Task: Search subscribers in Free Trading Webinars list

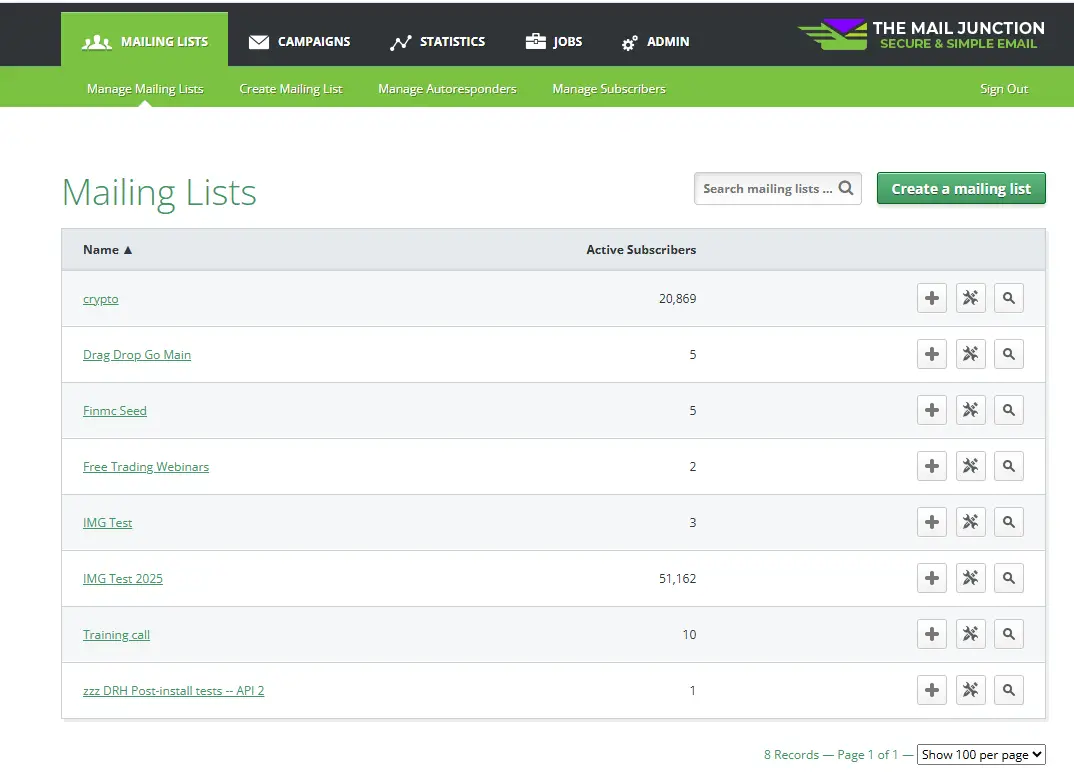Action: (1008, 465)
